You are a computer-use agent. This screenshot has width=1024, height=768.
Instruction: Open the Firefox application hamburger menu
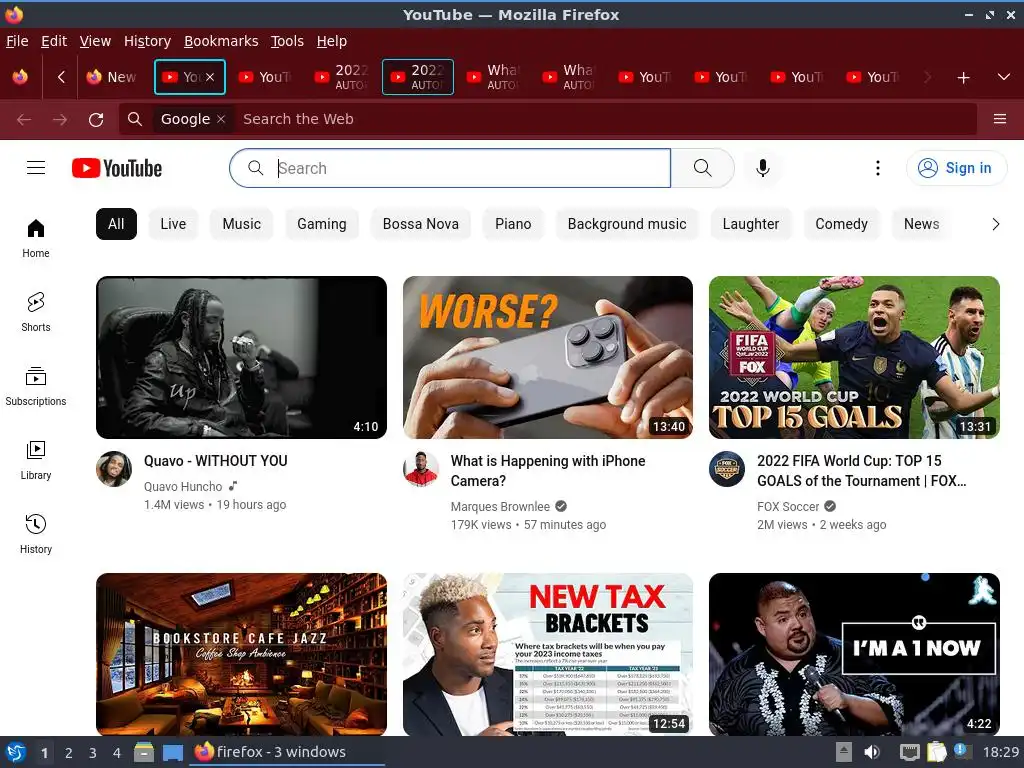click(x=999, y=119)
